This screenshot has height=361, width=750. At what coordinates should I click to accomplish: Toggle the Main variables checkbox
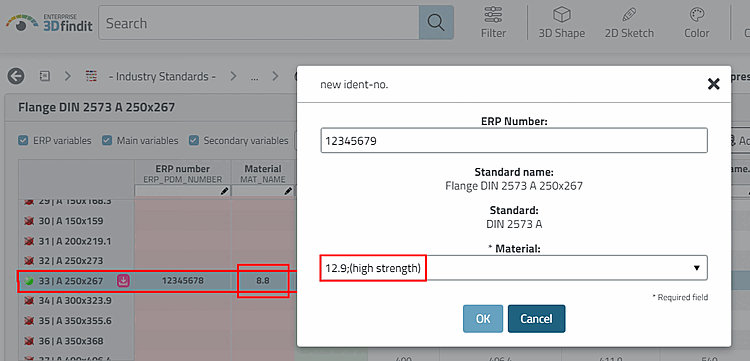pyautogui.click(x=106, y=141)
